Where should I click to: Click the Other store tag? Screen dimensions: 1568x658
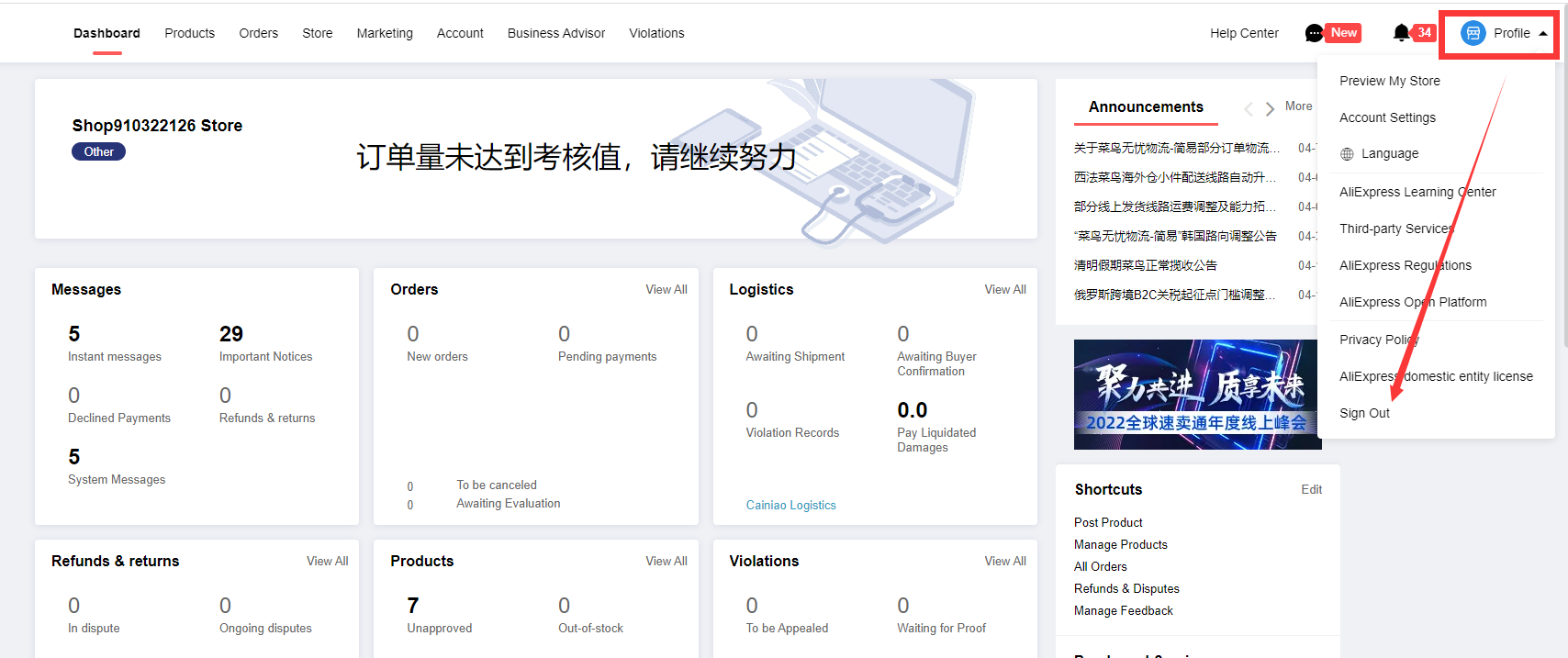click(99, 152)
